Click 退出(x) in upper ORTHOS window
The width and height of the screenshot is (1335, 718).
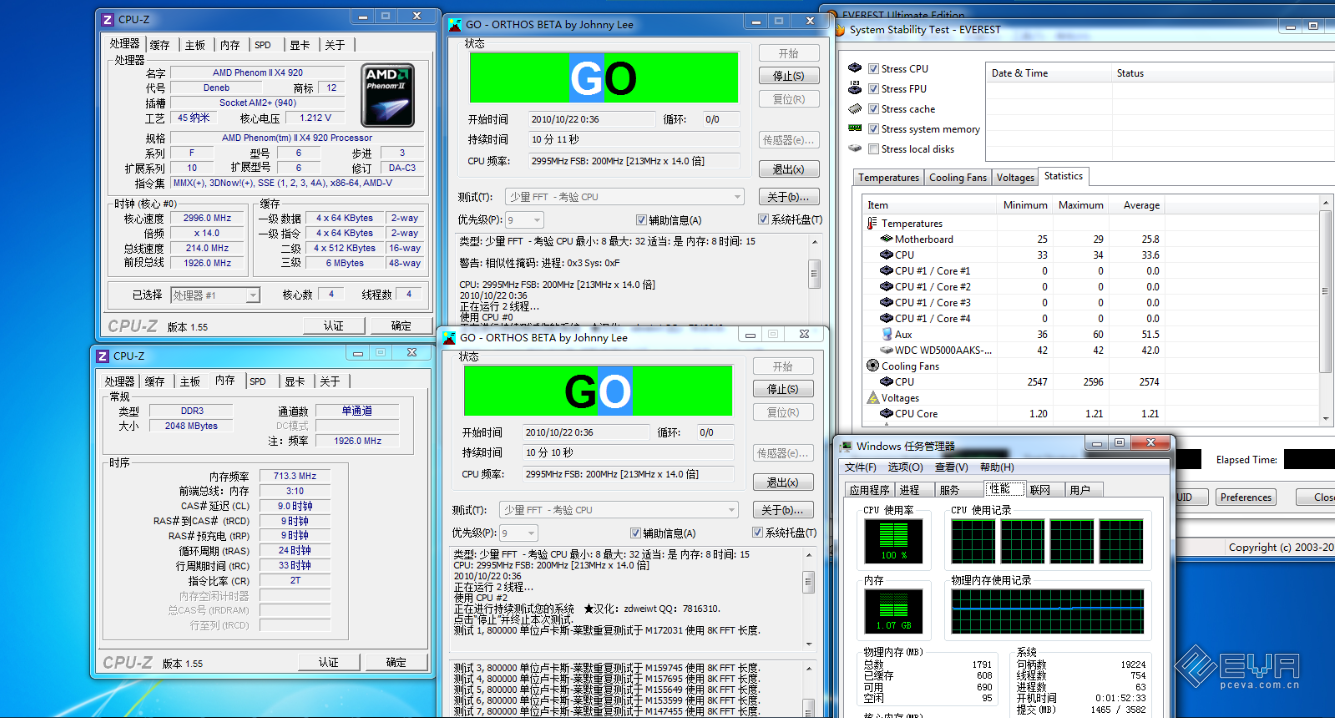tap(788, 169)
